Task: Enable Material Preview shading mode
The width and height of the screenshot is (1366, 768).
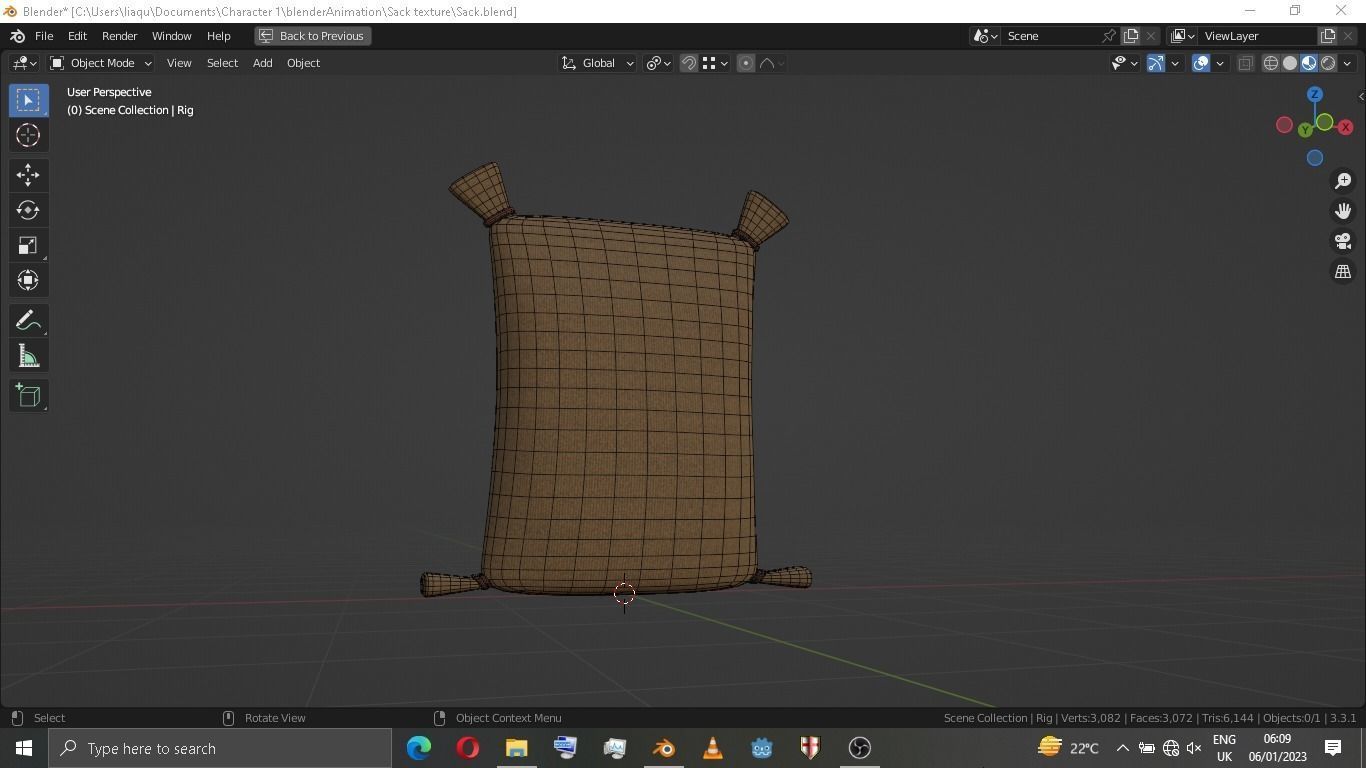Action: coord(1308,63)
